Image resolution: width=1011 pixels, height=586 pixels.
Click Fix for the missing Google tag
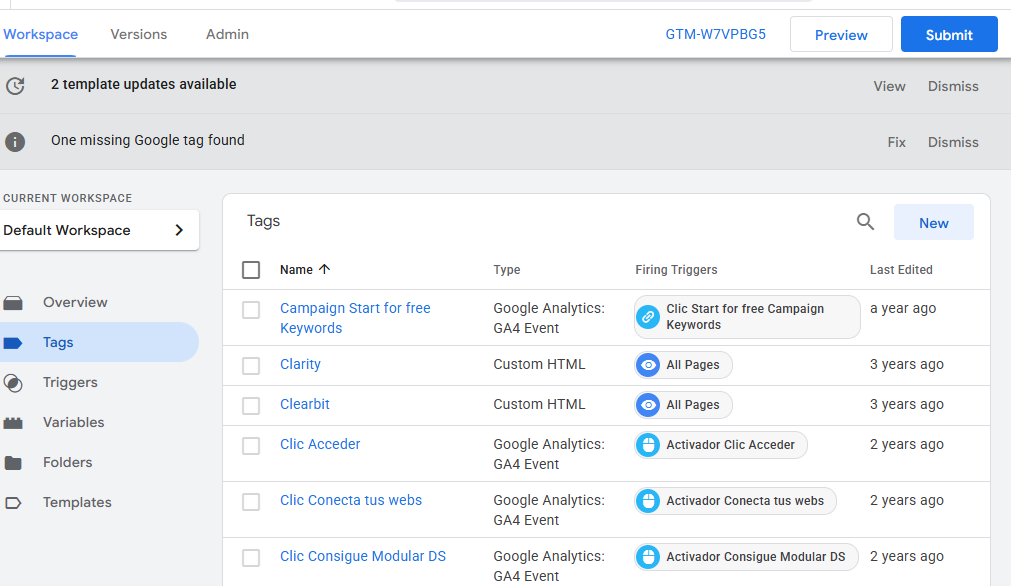pyautogui.click(x=896, y=142)
